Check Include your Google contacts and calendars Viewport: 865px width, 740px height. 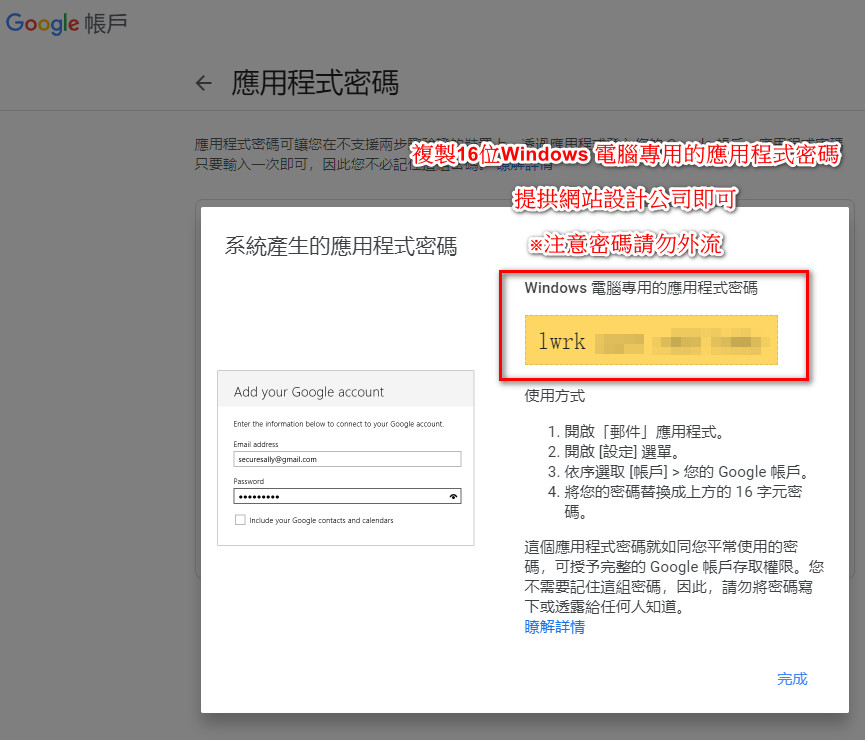[240, 520]
